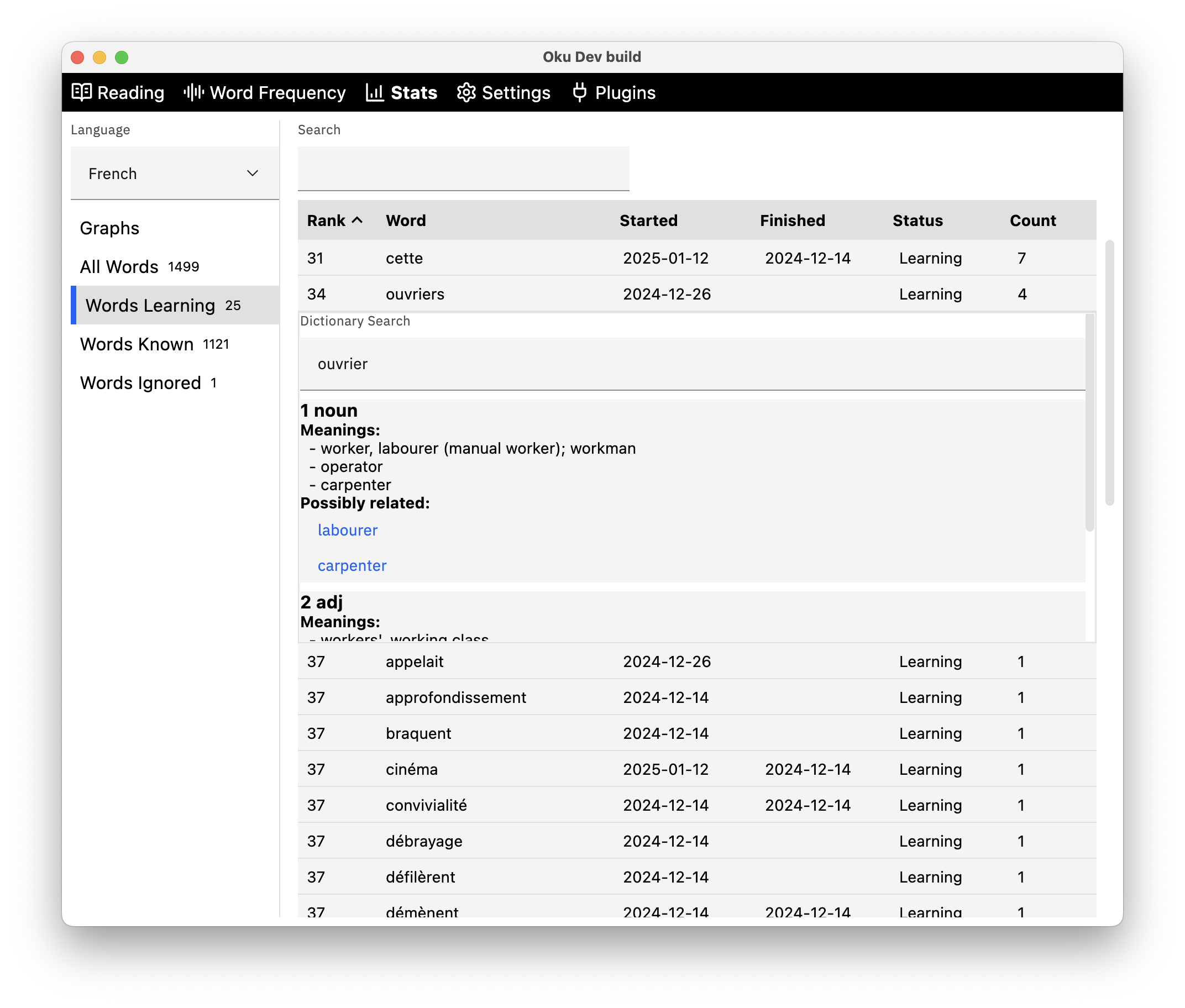Viewport: 1185px width, 1008px height.
Task: Sort table by Started column header
Action: pos(648,221)
